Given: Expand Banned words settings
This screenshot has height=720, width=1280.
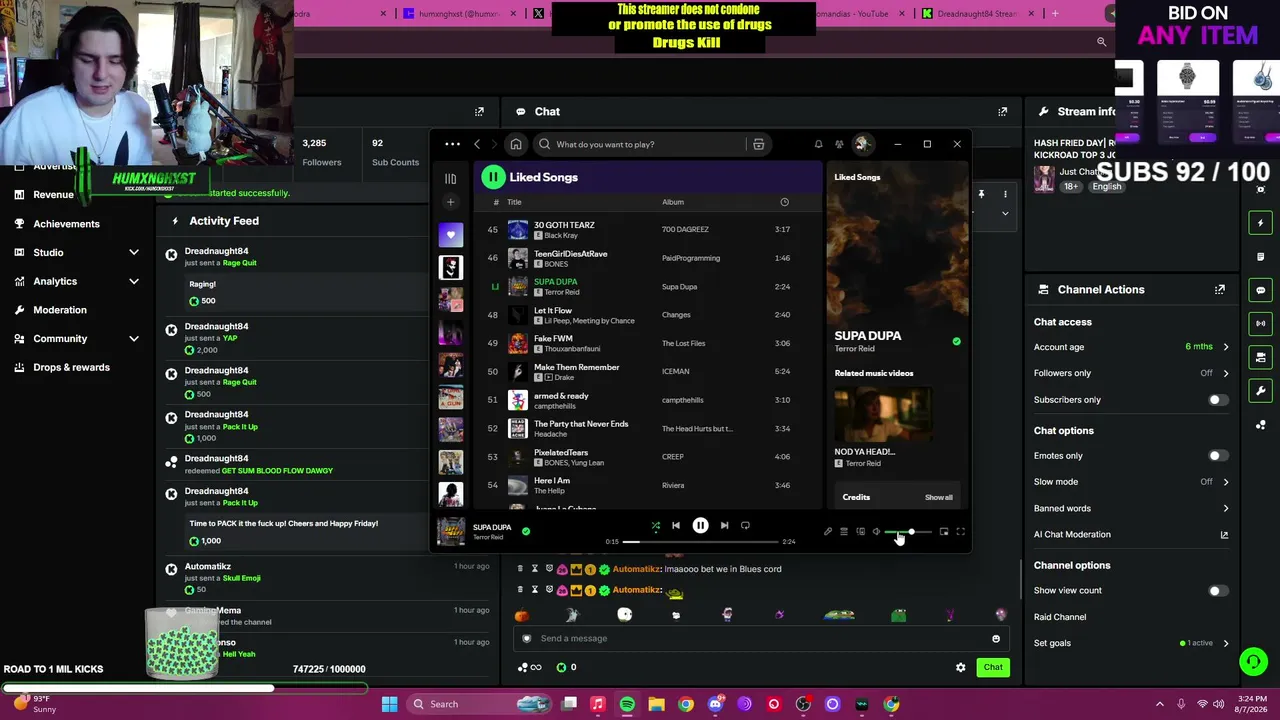Looking at the screenshot, I should [1226, 508].
